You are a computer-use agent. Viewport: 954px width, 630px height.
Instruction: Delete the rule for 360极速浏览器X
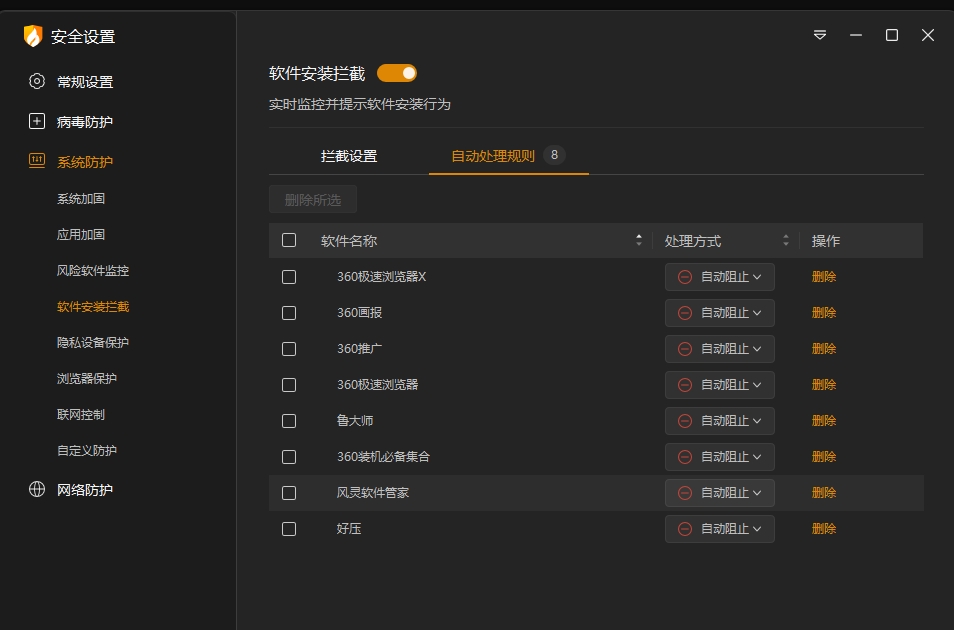pos(823,276)
